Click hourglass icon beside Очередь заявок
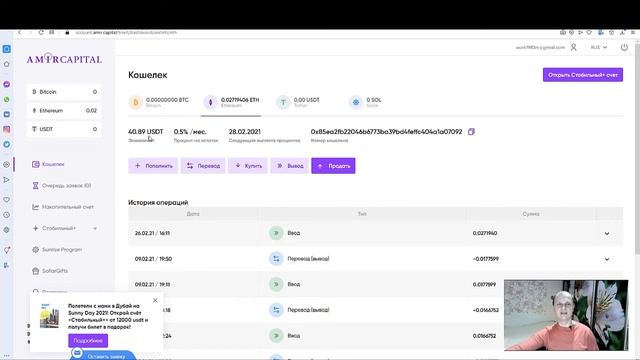Viewport: 640px width, 360px height. click(x=36, y=185)
